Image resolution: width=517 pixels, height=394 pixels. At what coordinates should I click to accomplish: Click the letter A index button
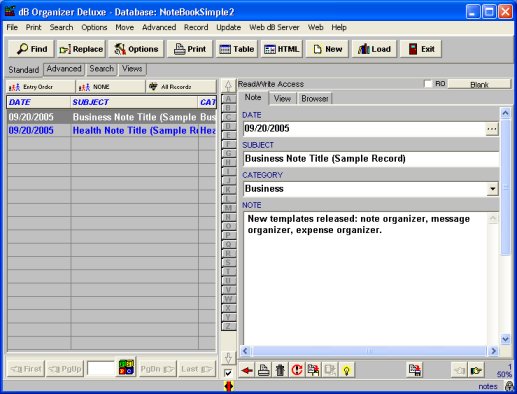[x=228, y=99]
